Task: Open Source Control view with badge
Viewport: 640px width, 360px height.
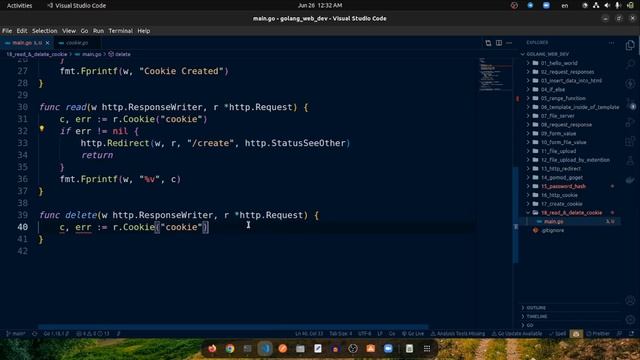Action: (630, 103)
